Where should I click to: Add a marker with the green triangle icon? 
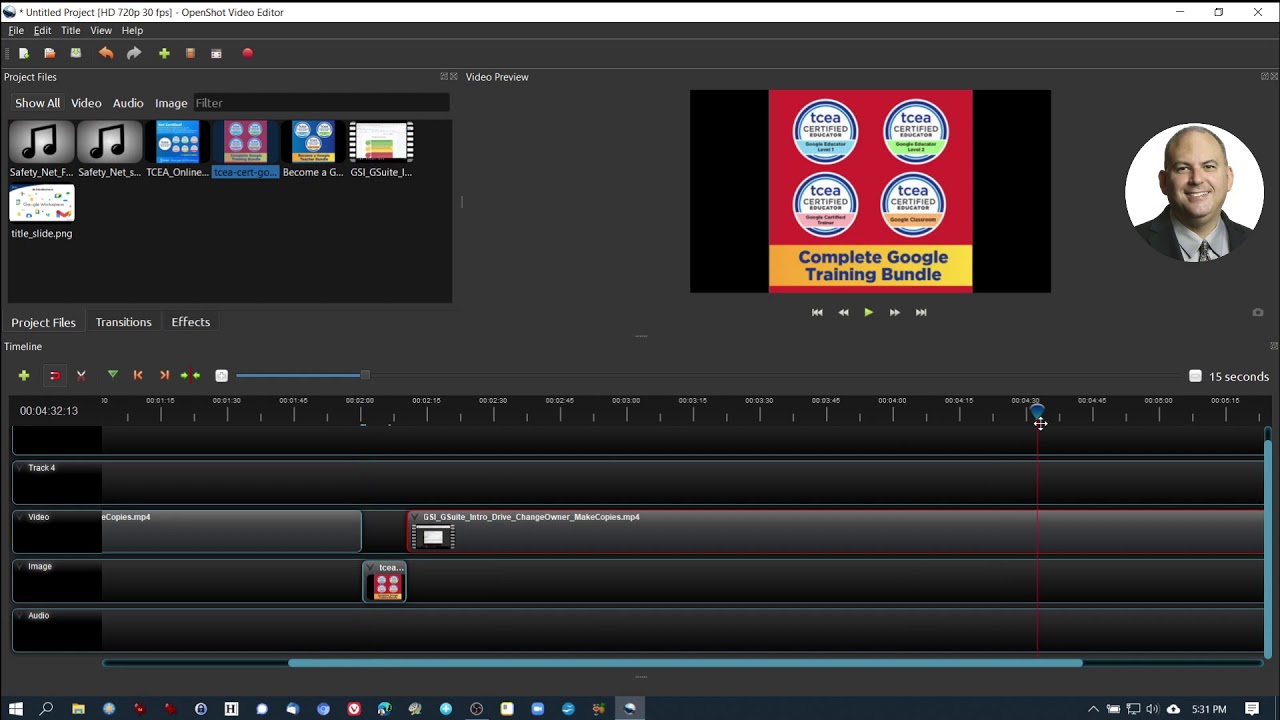113,375
